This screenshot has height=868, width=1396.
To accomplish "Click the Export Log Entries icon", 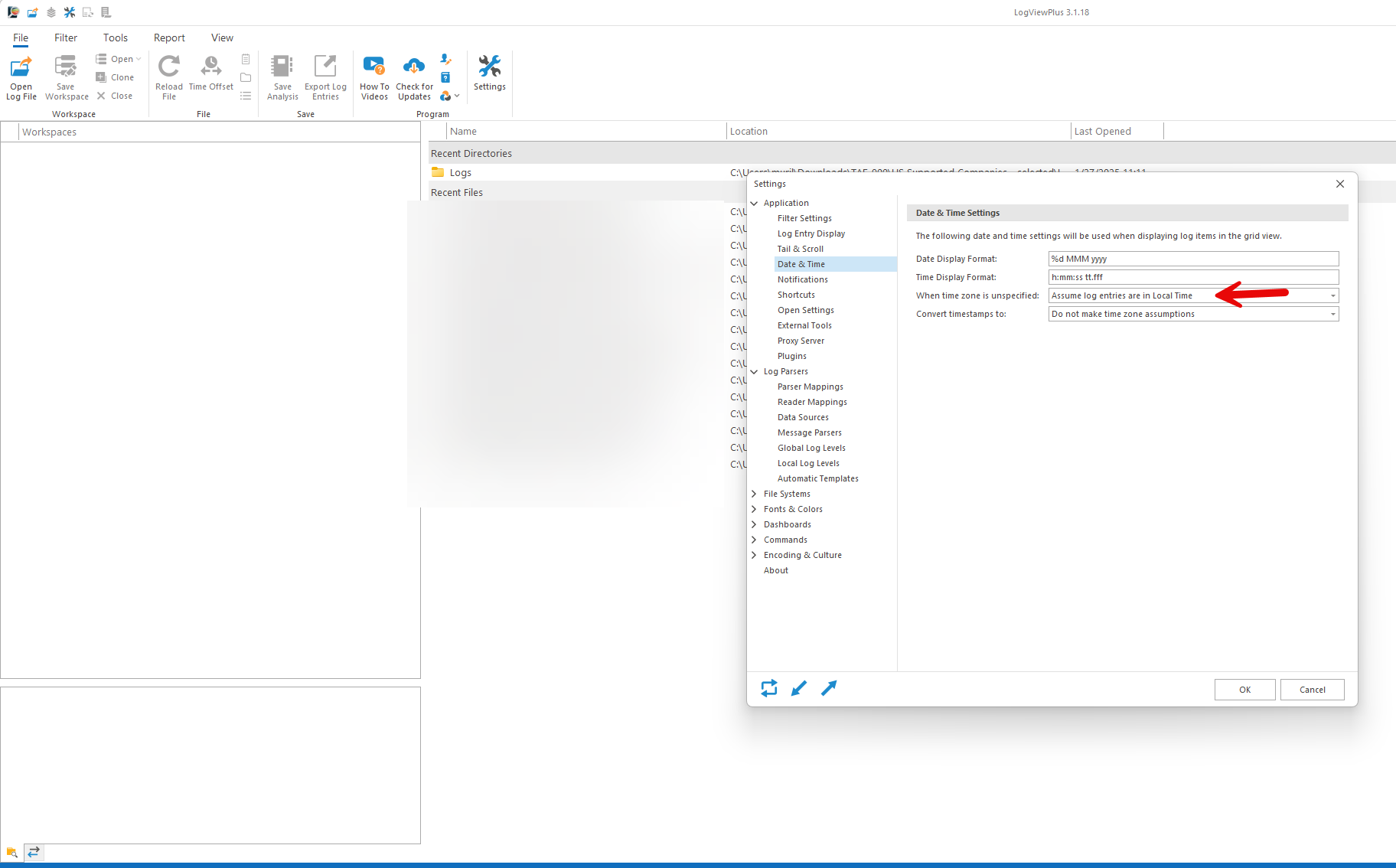I will click(325, 67).
